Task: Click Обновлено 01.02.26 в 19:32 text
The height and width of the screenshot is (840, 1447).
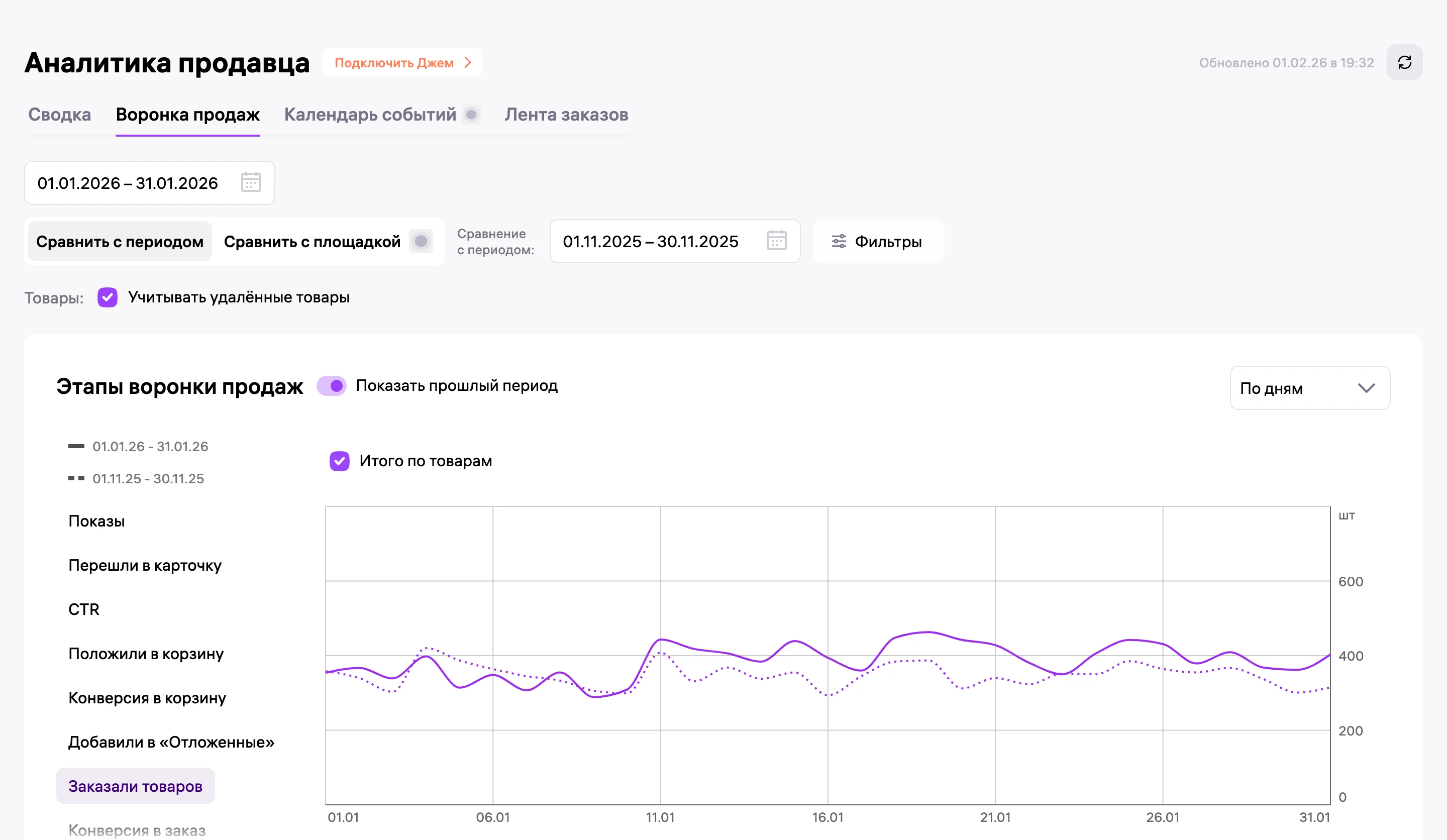Action: tap(1286, 63)
